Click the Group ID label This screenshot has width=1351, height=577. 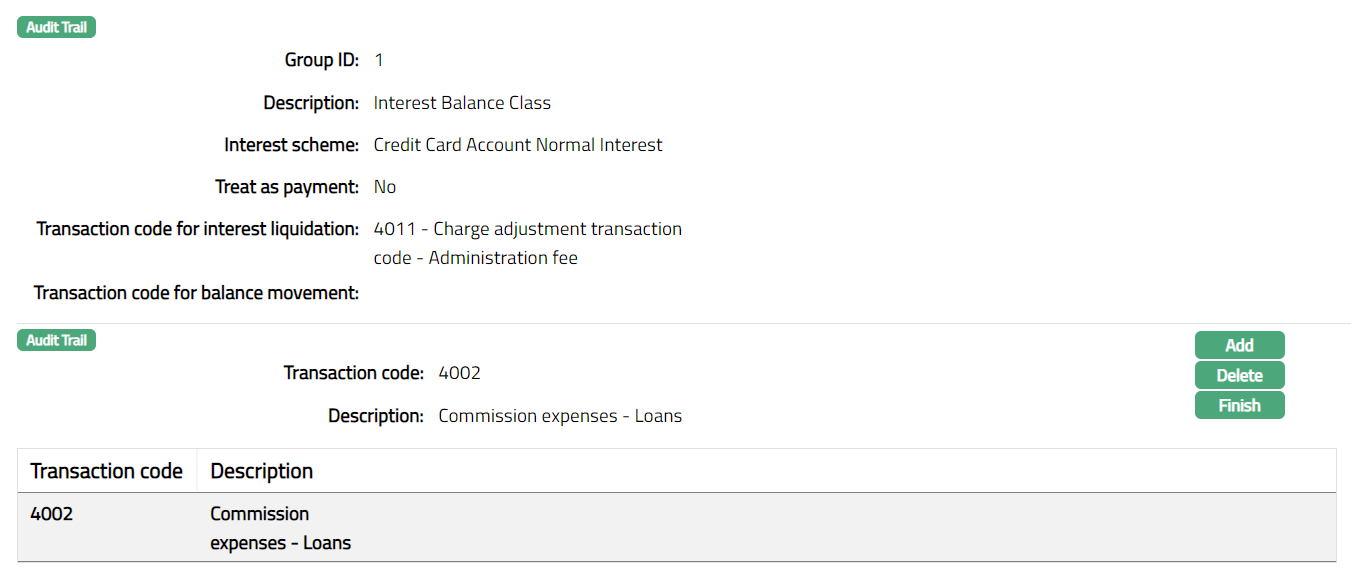[x=321, y=60]
